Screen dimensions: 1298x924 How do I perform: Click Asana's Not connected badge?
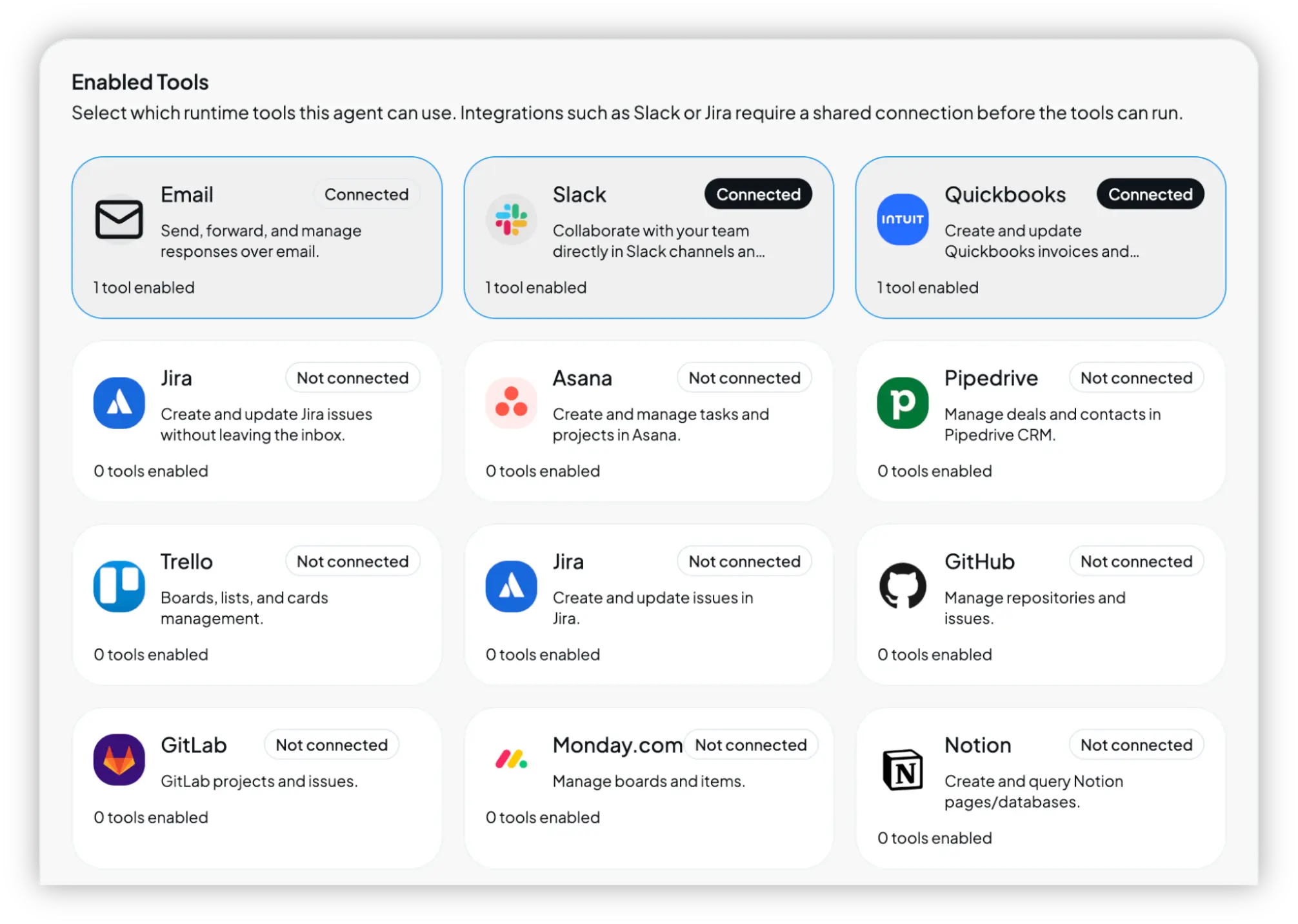point(744,378)
